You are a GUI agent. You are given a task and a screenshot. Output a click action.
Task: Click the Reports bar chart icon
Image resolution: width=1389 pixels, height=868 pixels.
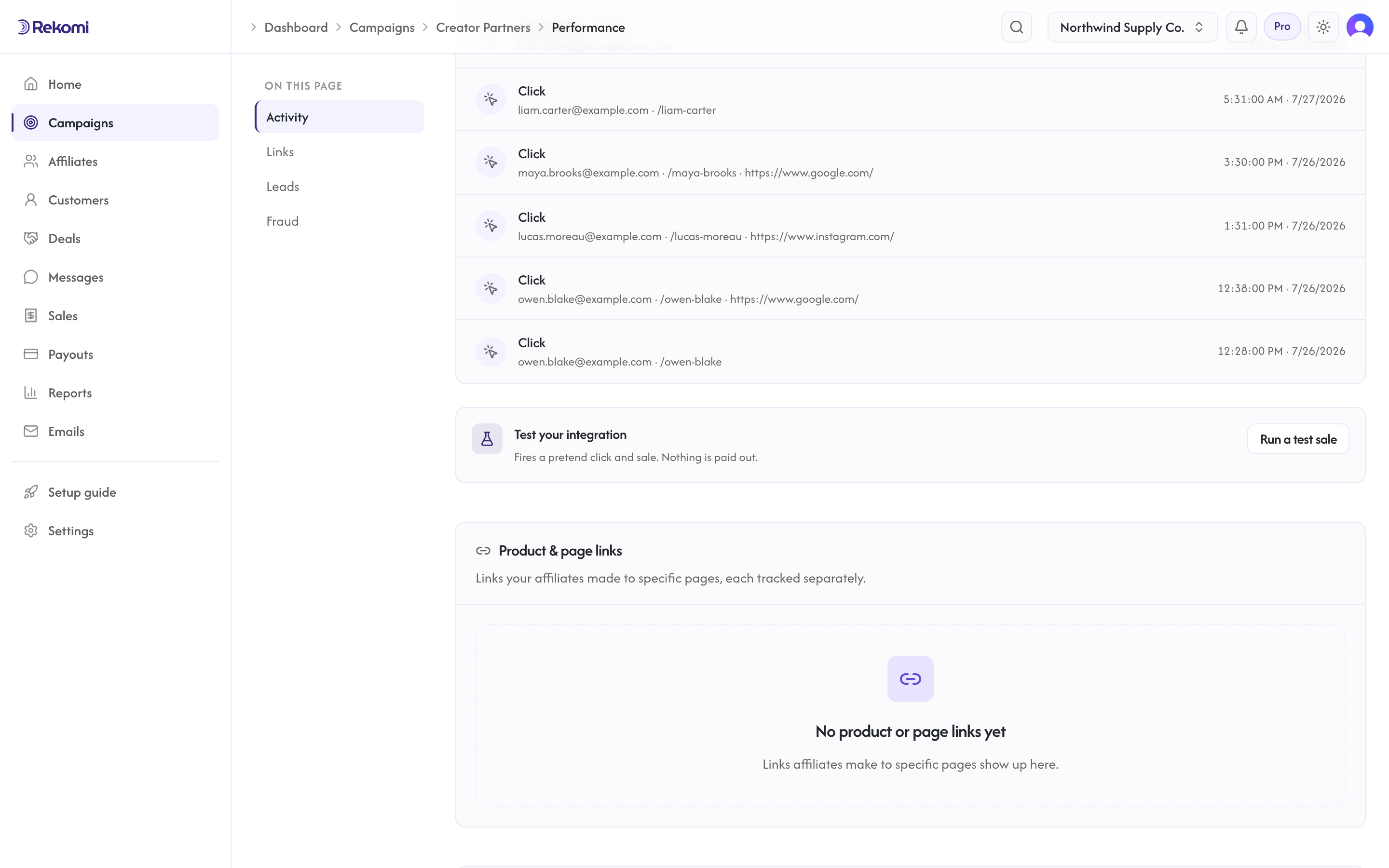point(31,393)
